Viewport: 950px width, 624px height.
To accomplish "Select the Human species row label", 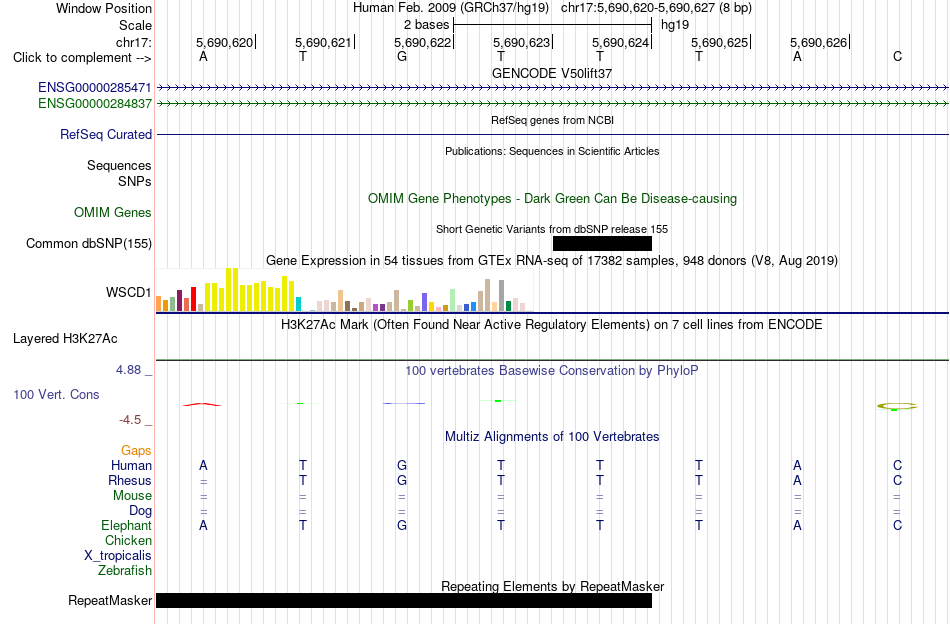I will tap(131, 466).
